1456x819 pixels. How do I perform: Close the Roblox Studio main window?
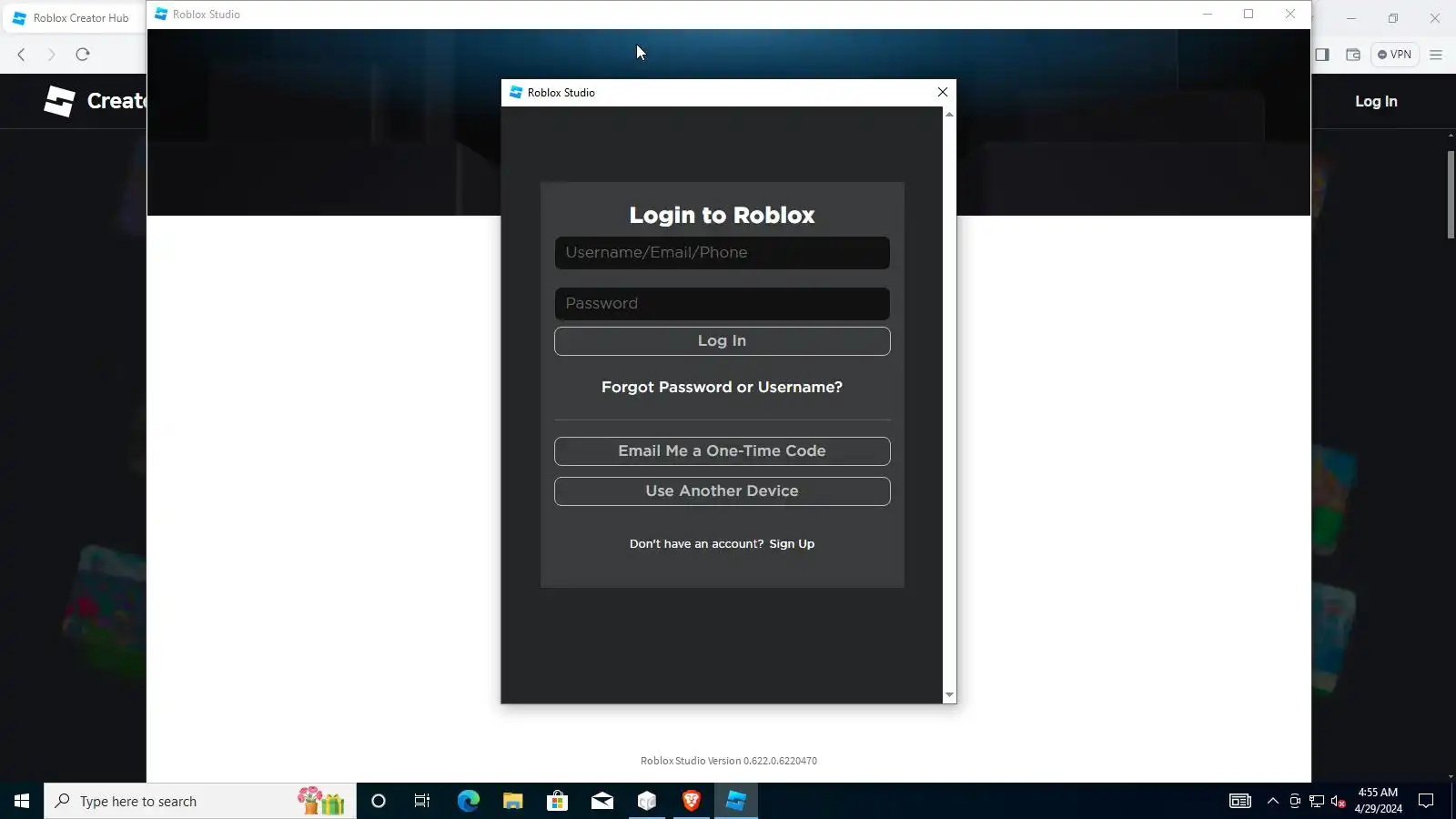click(1290, 14)
